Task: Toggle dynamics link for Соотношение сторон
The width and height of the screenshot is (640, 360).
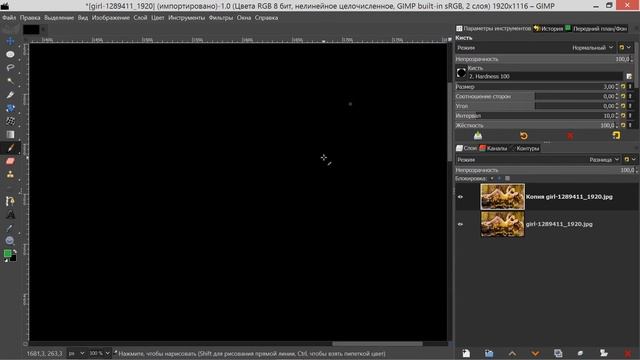Action: click(630, 96)
